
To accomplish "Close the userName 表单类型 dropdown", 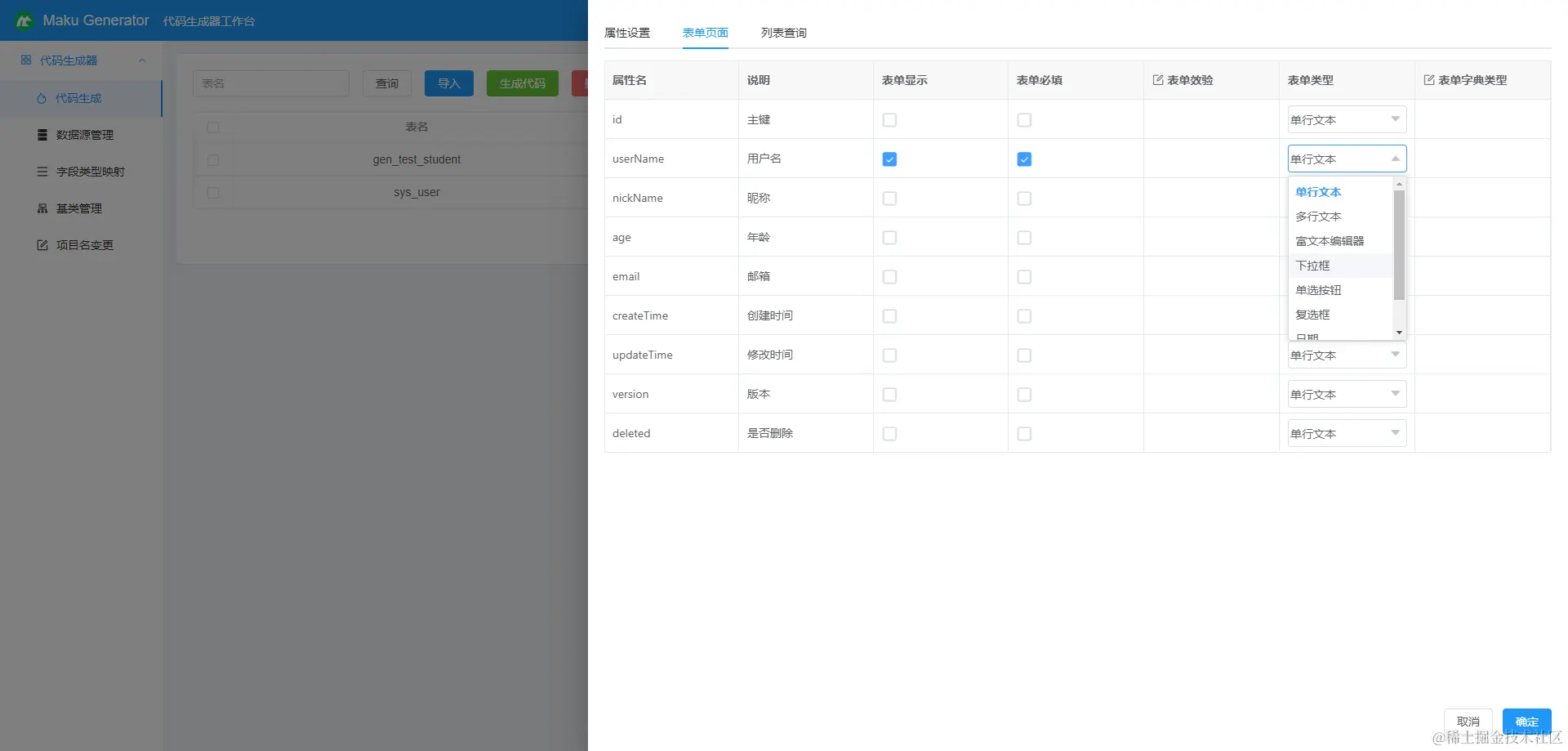I will tap(1347, 159).
